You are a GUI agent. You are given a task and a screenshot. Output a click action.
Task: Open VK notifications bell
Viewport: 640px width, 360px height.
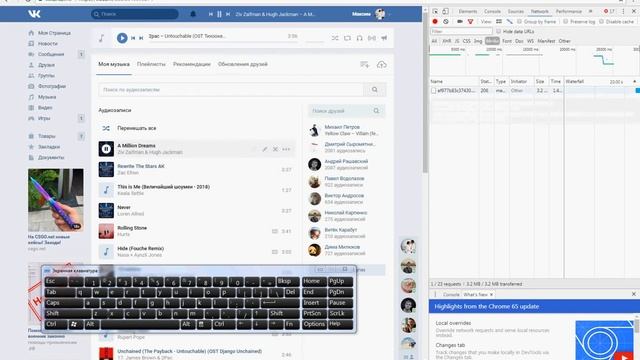click(193, 14)
